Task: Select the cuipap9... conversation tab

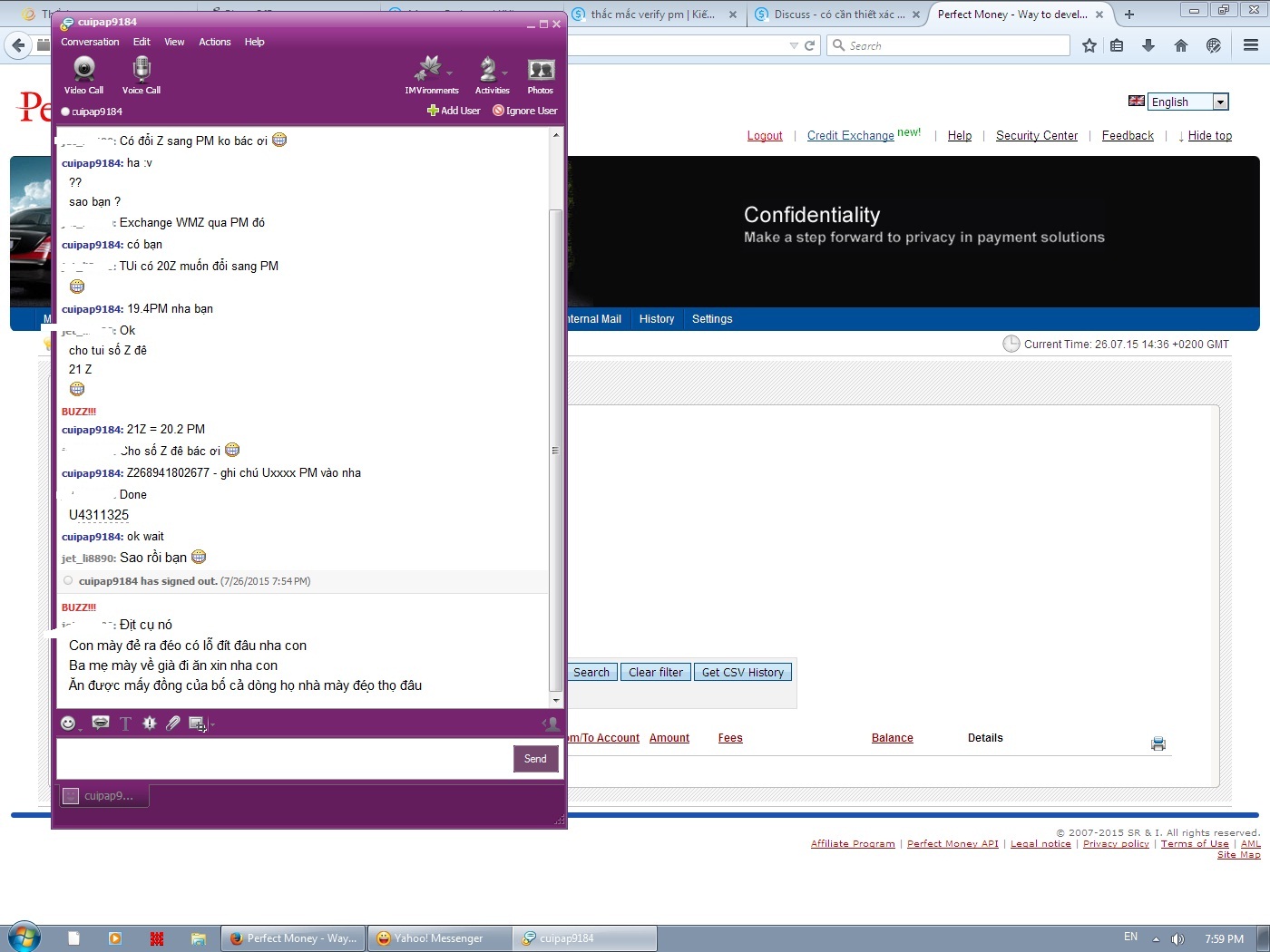Action: 104,796
